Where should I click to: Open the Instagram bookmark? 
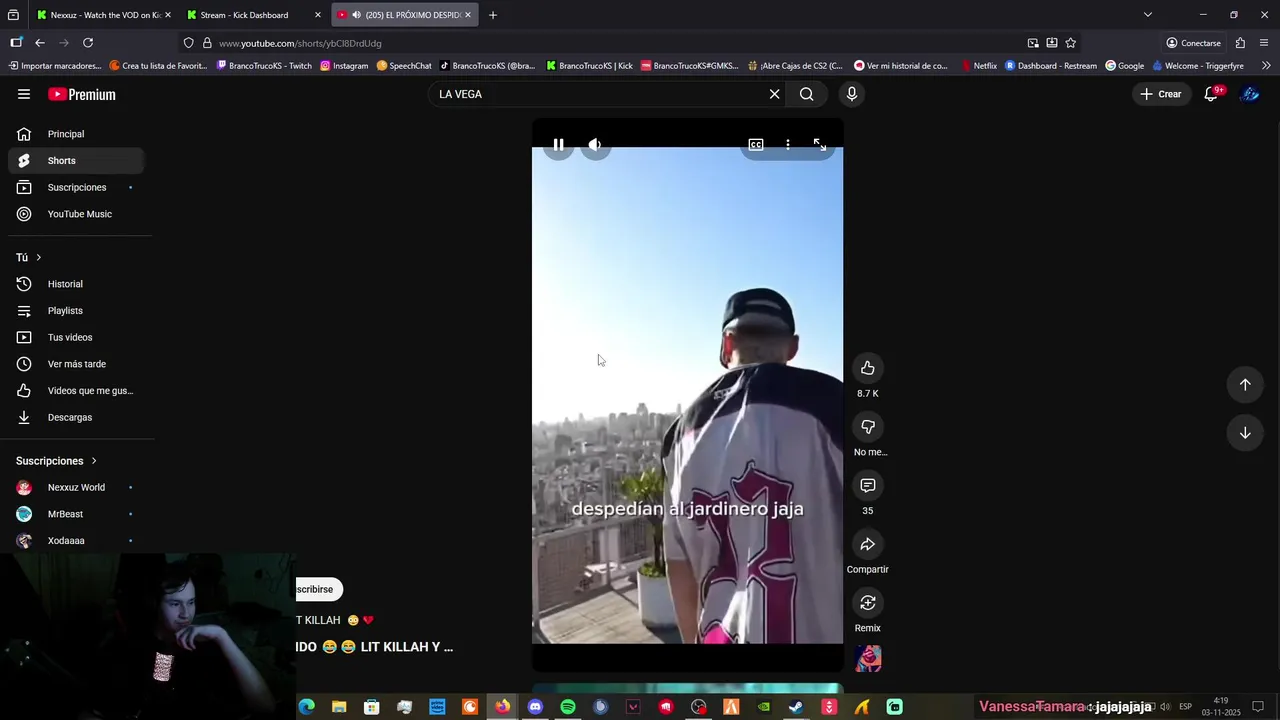click(344, 66)
